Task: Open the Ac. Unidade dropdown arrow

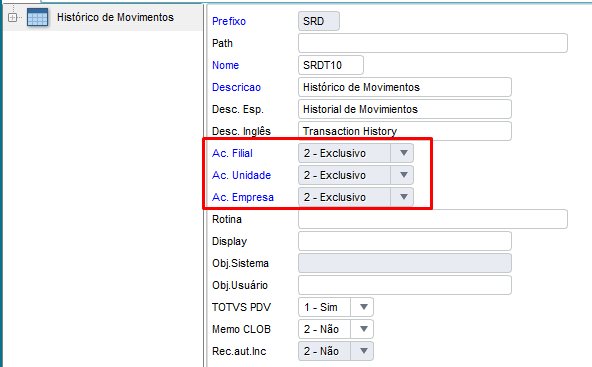Action: 403,175
